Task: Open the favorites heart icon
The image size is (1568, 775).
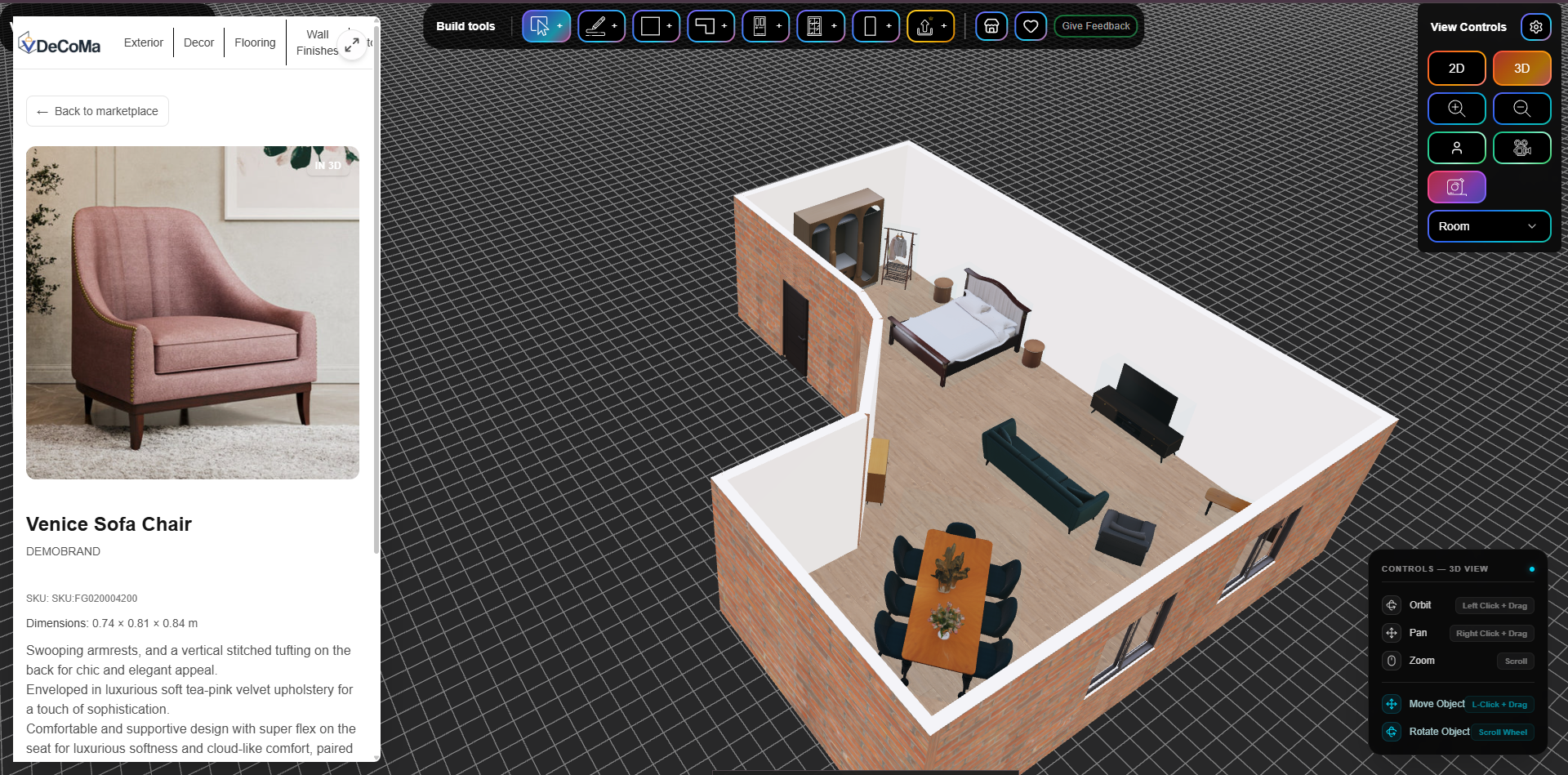Action: [1031, 26]
